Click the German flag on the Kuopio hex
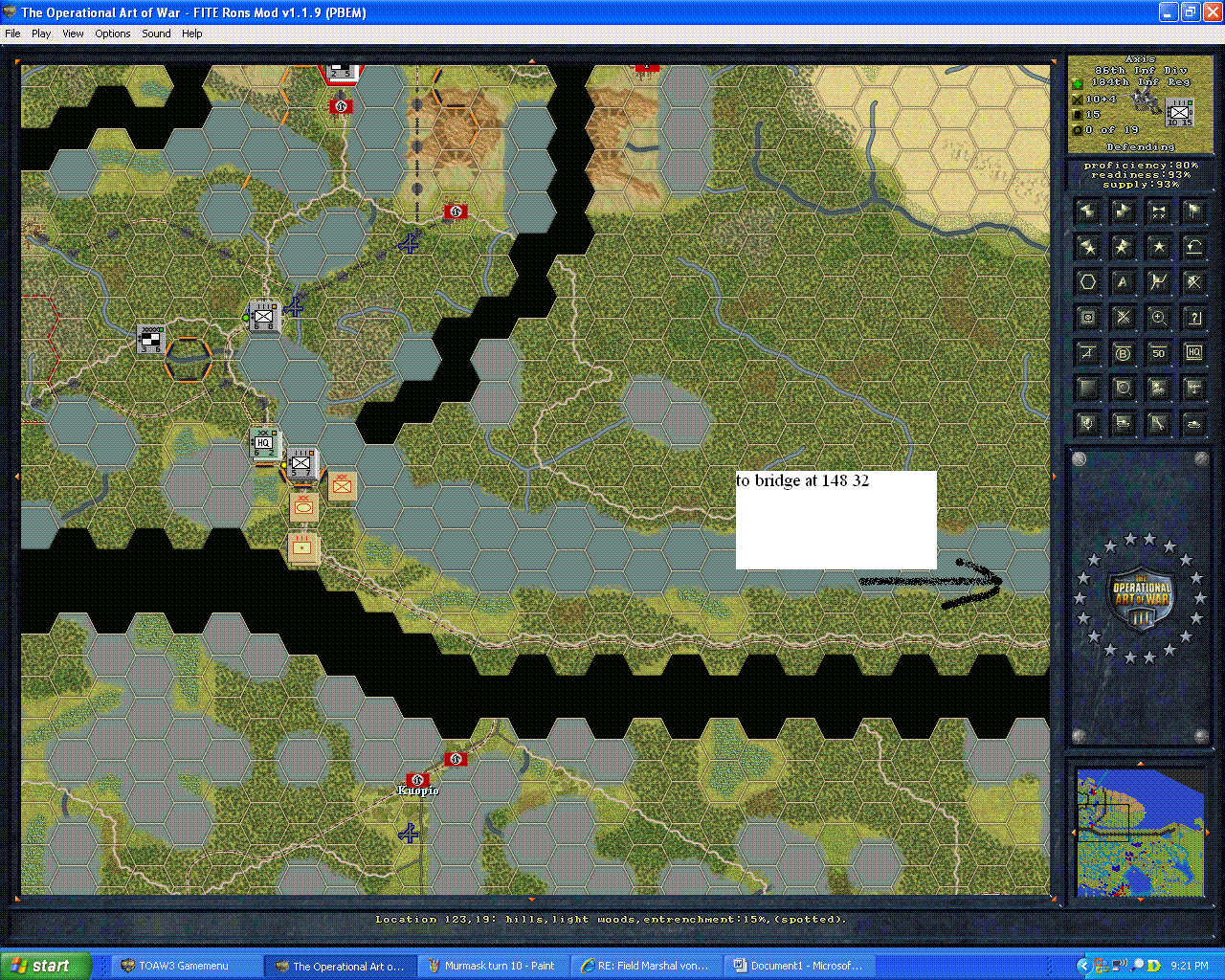 pos(417,779)
